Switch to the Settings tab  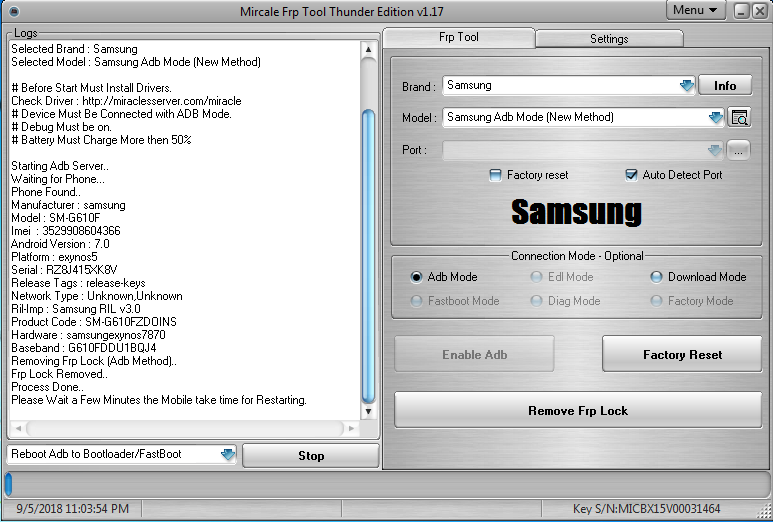pos(609,39)
